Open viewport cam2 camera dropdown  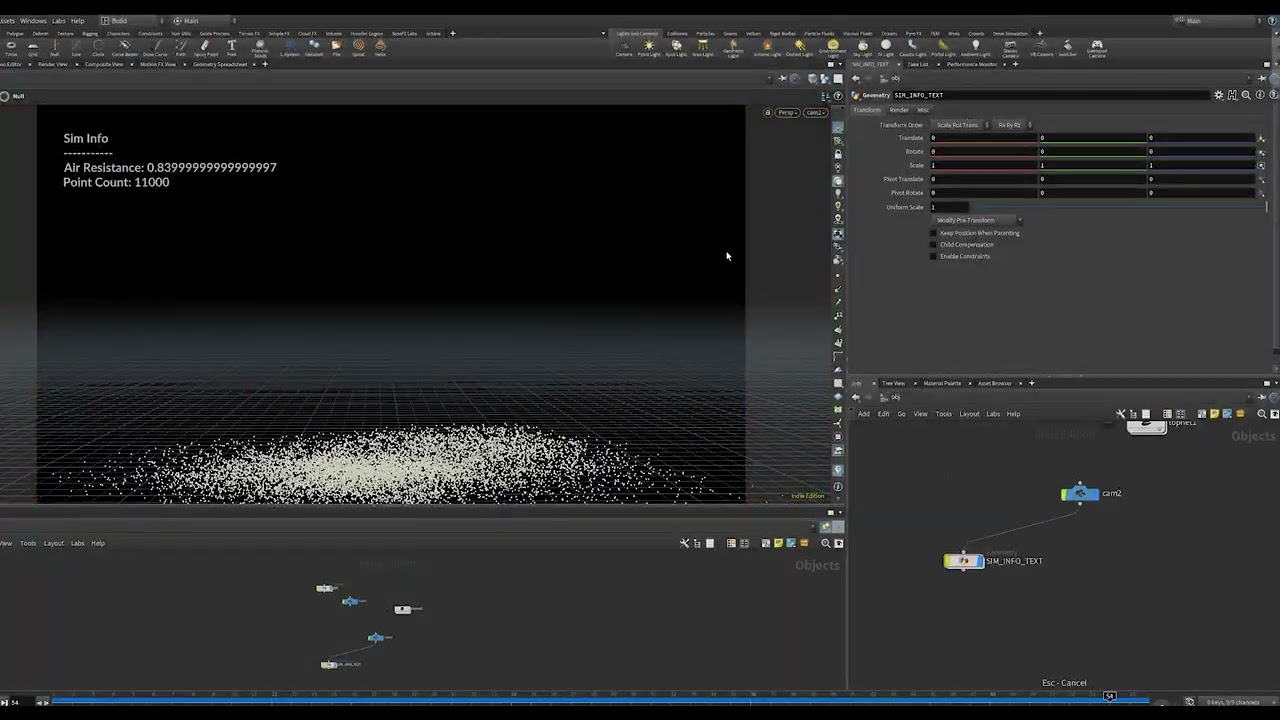click(x=816, y=113)
